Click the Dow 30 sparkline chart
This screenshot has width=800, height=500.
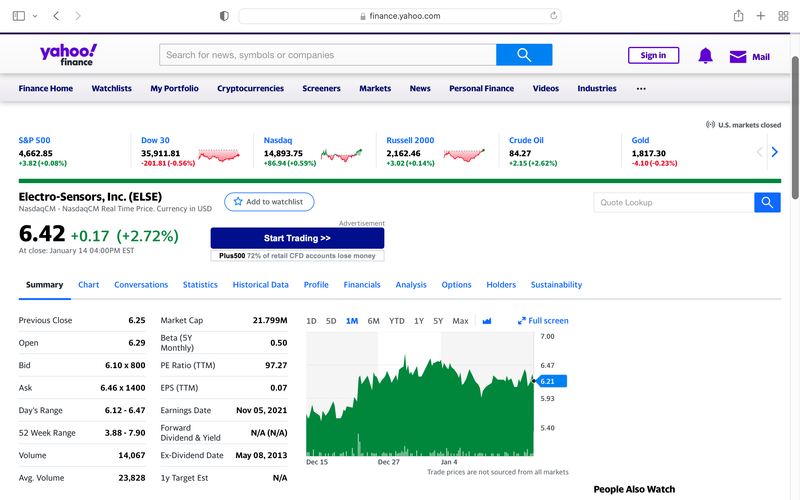[219, 155]
